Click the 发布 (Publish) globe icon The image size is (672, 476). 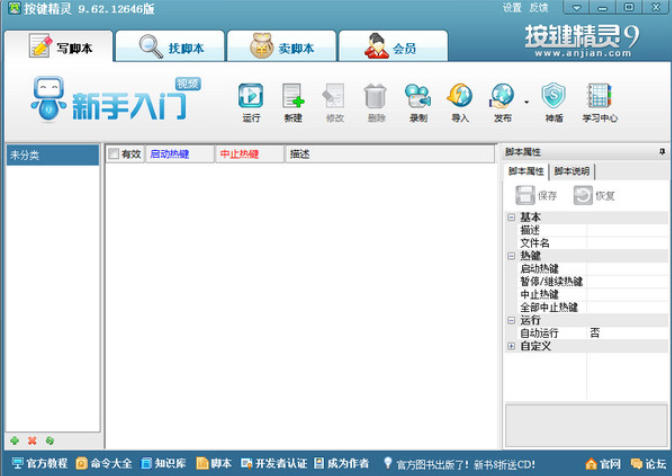(502, 102)
